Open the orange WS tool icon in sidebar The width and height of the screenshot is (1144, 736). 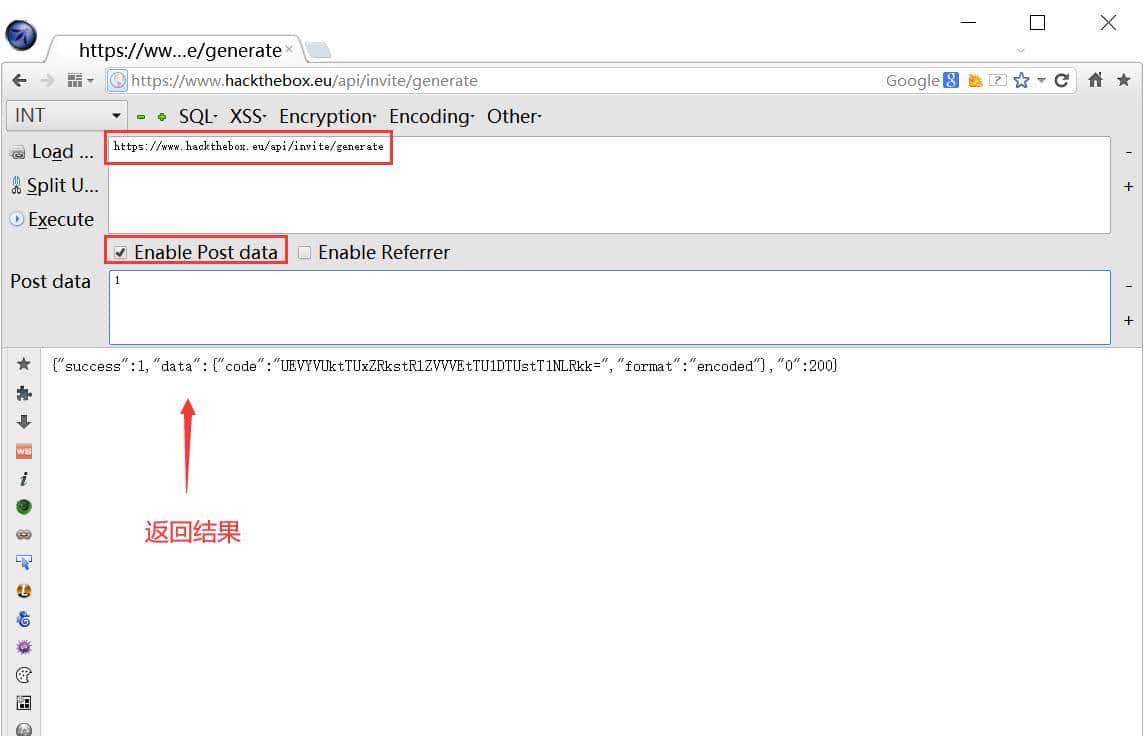pos(23,450)
